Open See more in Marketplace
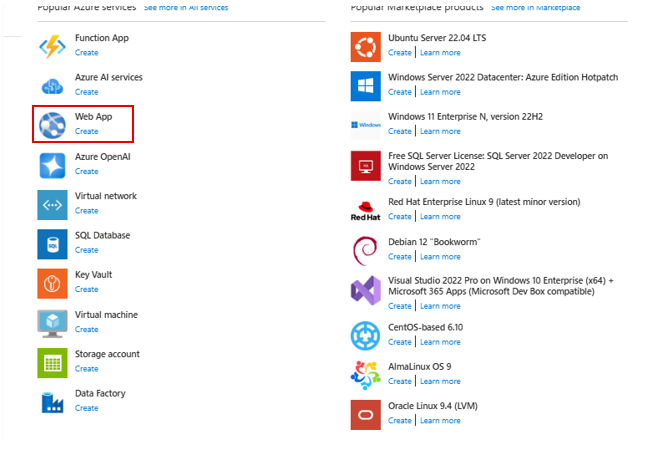This screenshot has width=647, height=450. pos(535,7)
